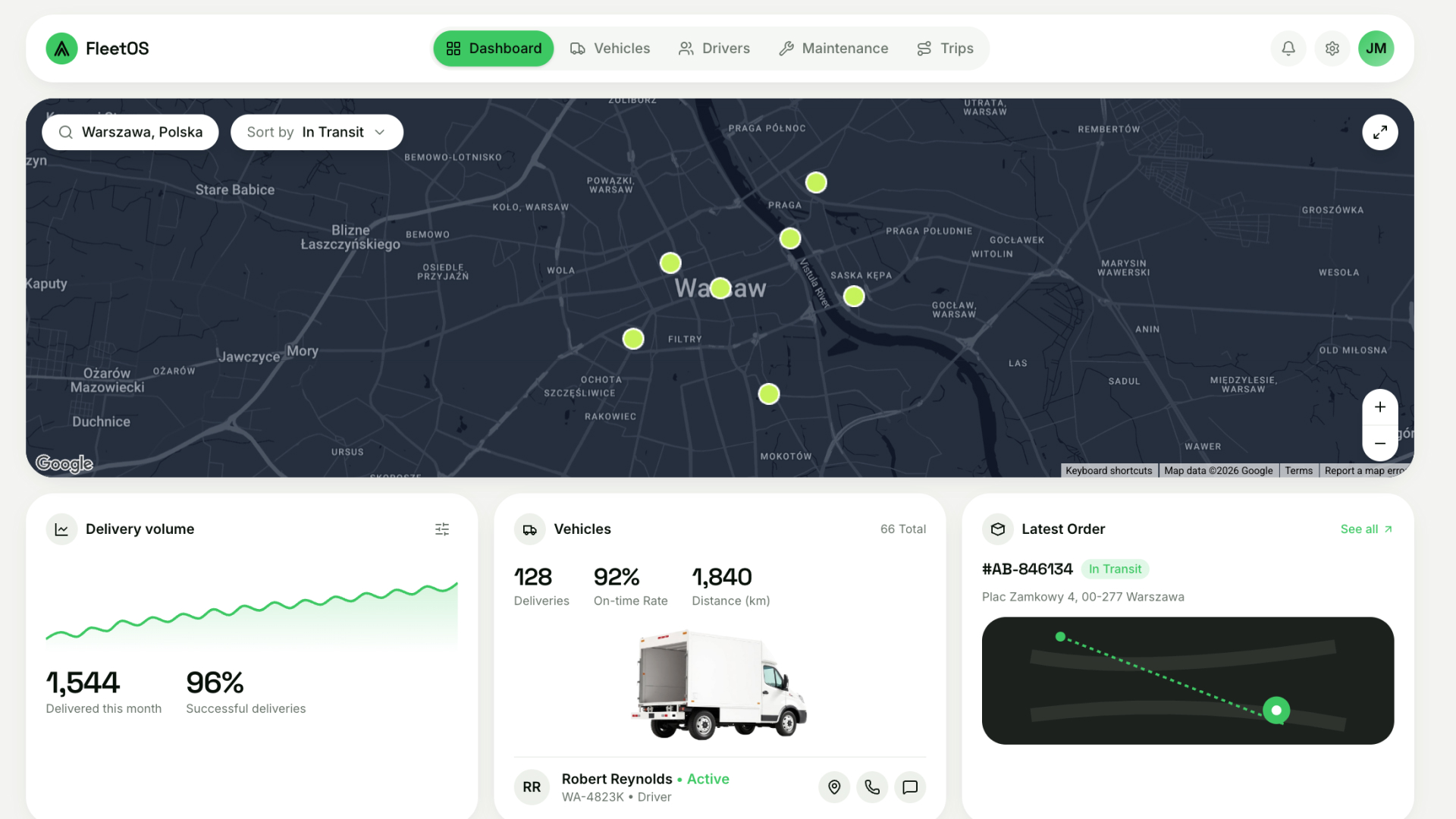The width and height of the screenshot is (1456, 819).
Task: Select the vehicle marker over the Warsaw label
Action: 720,288
